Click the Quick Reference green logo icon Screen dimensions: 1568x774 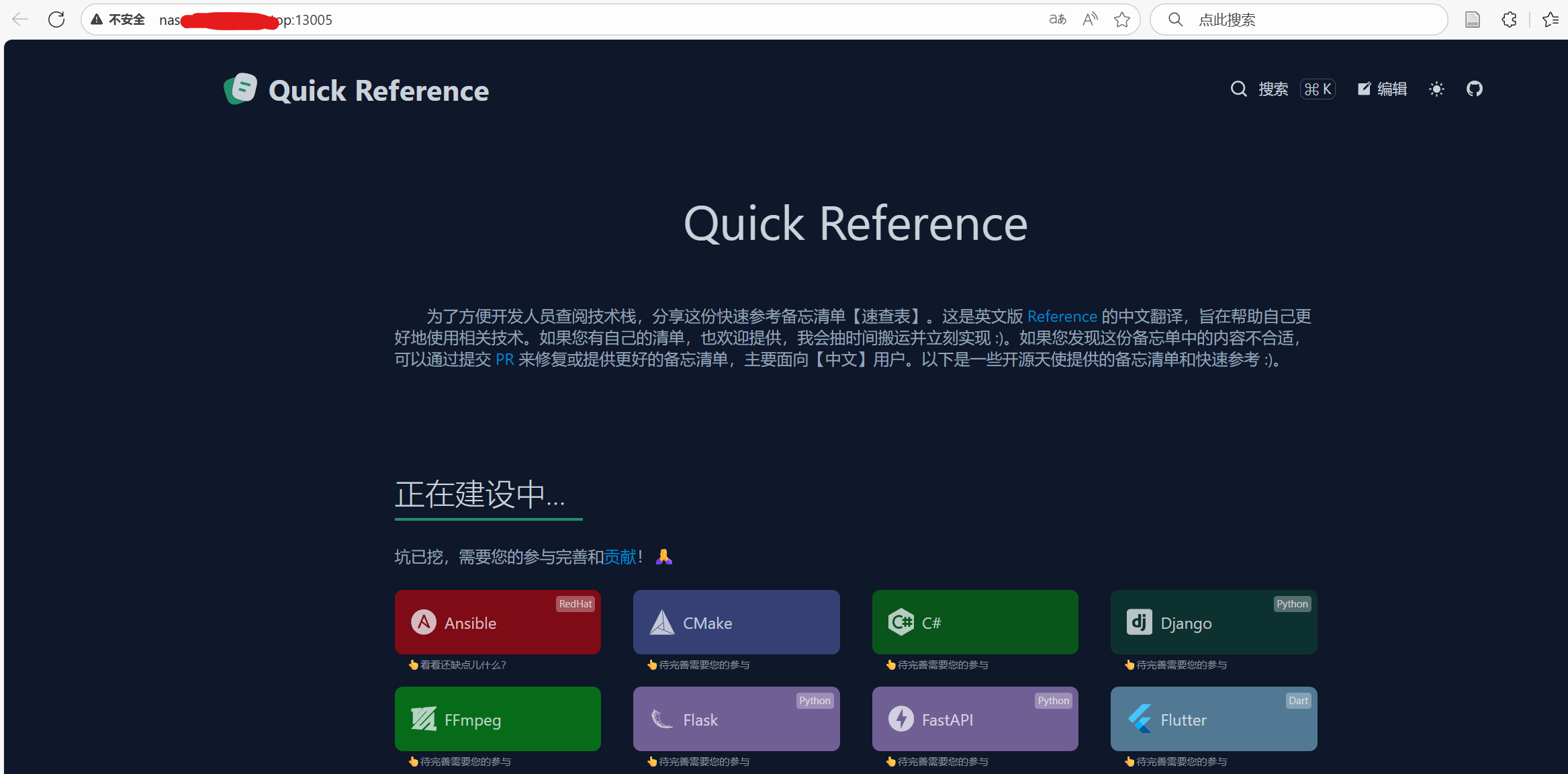pyautogui.click(x=240, y=89)
